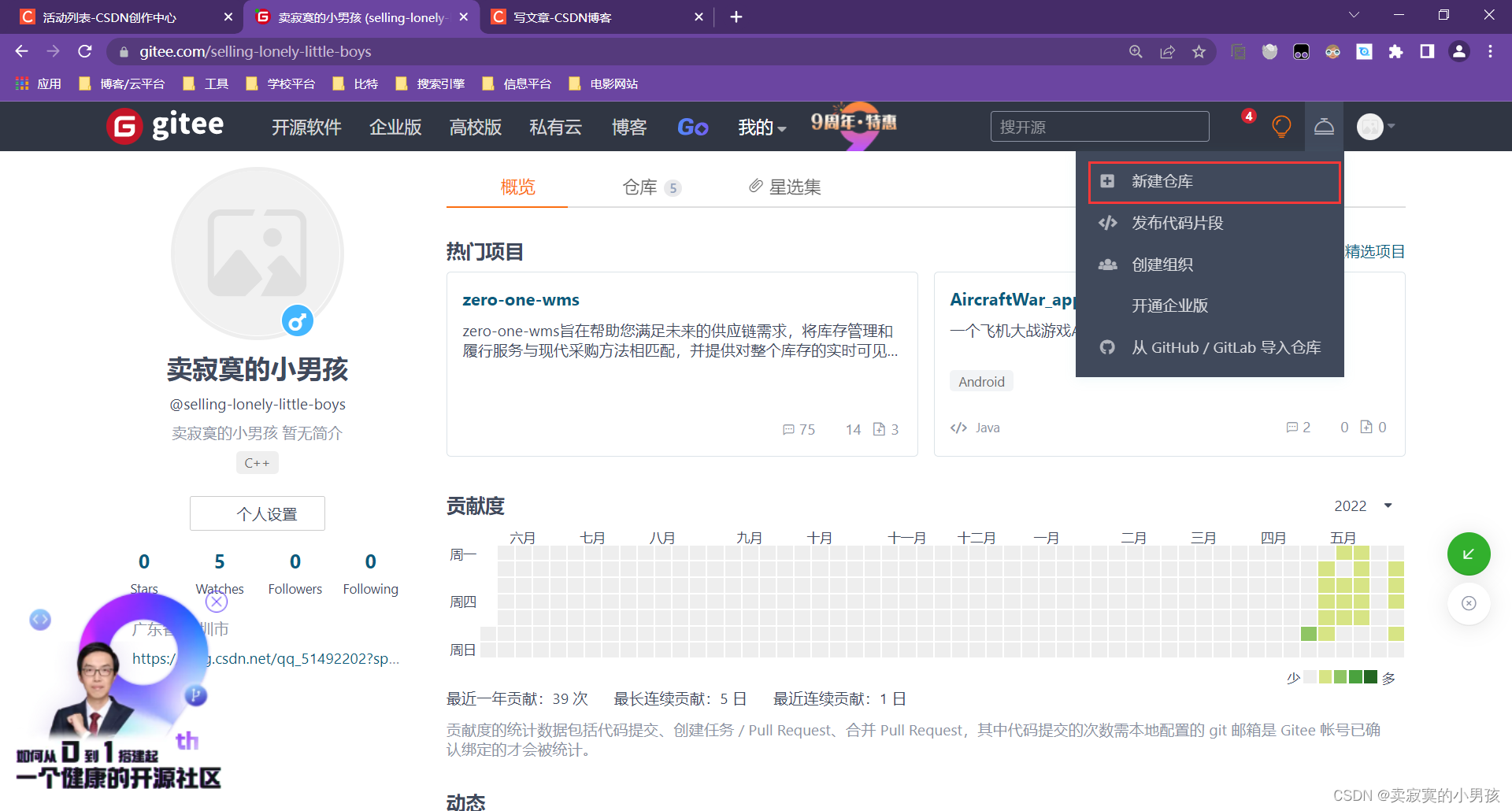Click the 0 Following count
The height and width of the screenshot is (811, 1512).
click(371, 561)
